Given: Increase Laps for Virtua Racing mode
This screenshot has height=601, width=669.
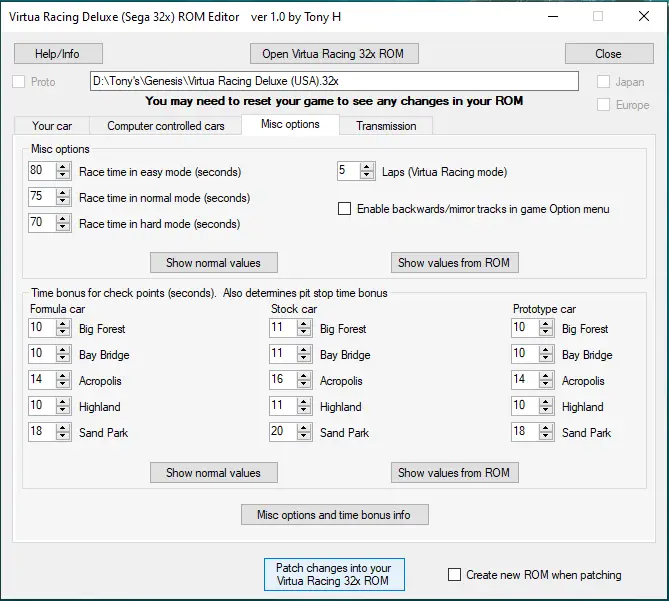Looking at the screenshot, I should 366,167.
